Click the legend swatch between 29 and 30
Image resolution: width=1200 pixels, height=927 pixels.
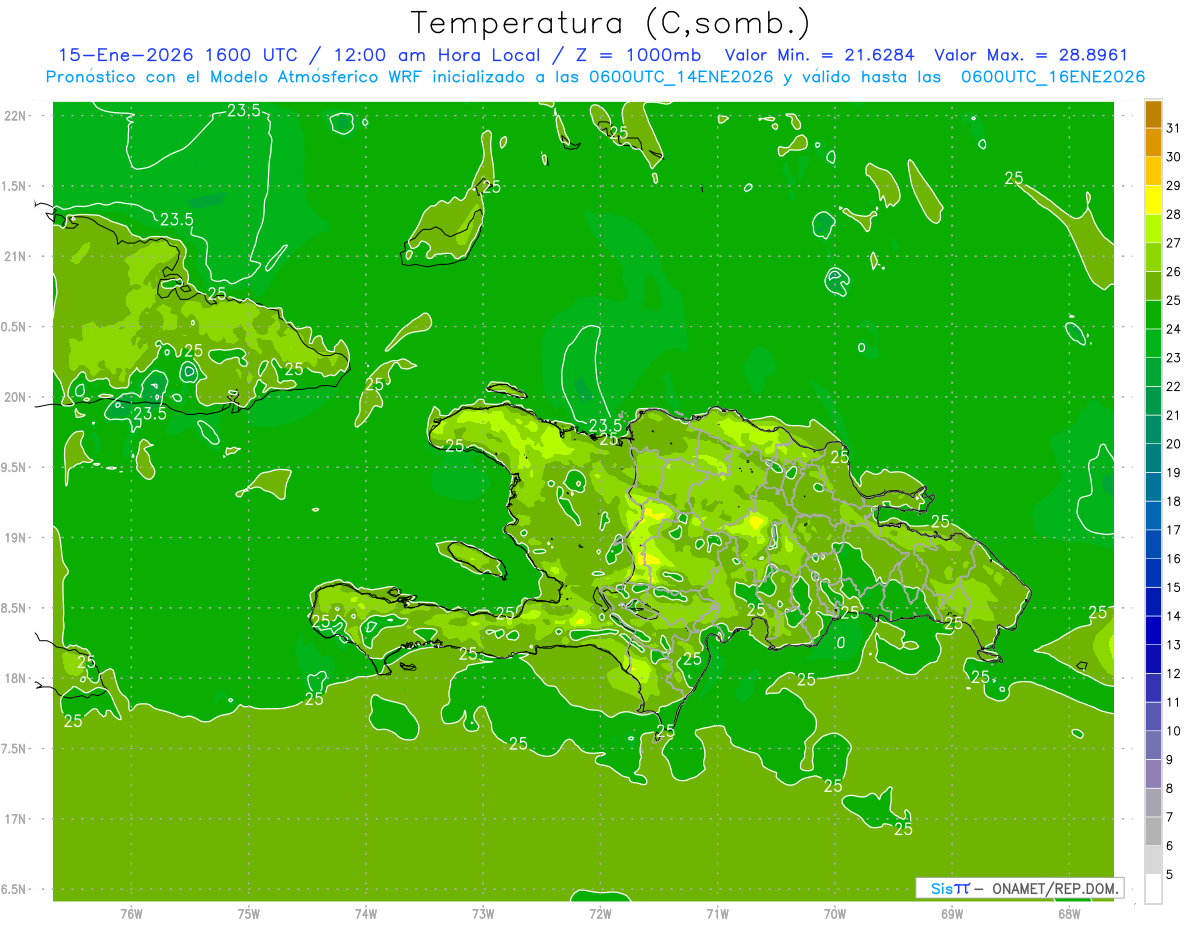point(1153,171)
